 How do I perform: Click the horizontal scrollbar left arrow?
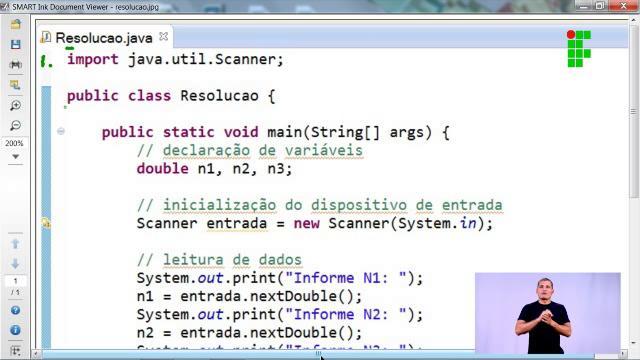coord(36,354)
